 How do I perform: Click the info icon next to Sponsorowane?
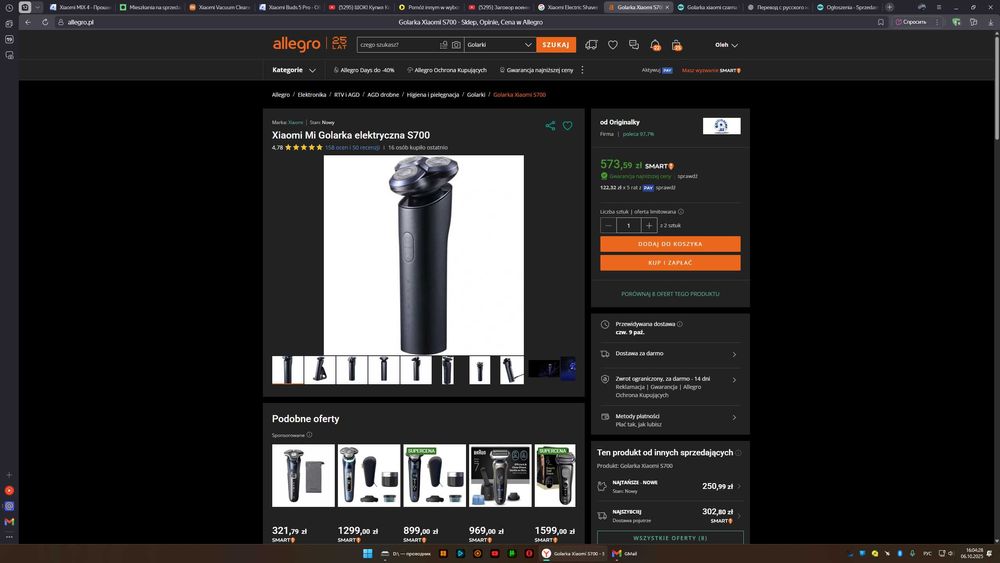pyautogui.click(x=309, y=435)
